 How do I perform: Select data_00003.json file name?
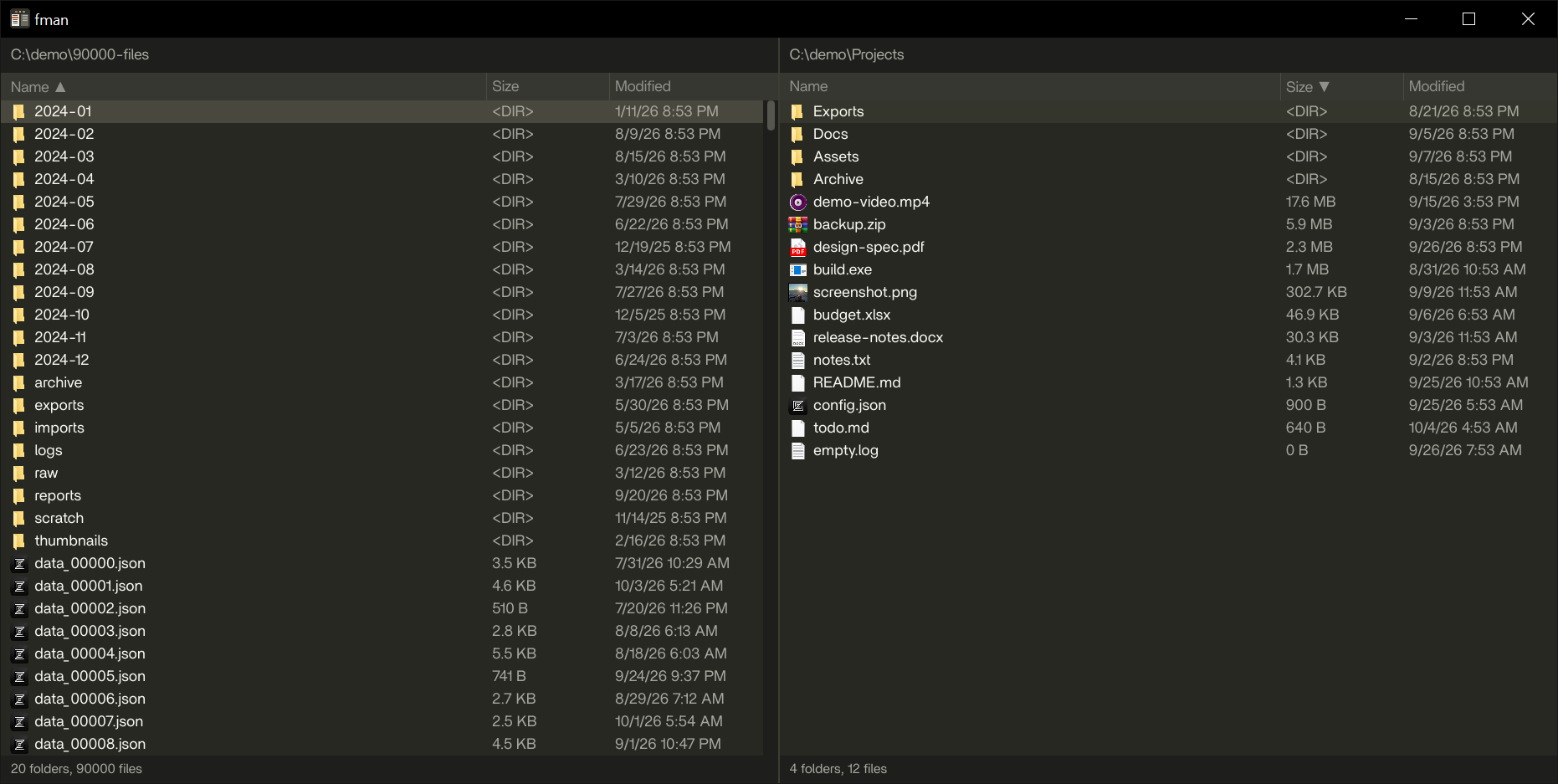[x=90, y=631]
